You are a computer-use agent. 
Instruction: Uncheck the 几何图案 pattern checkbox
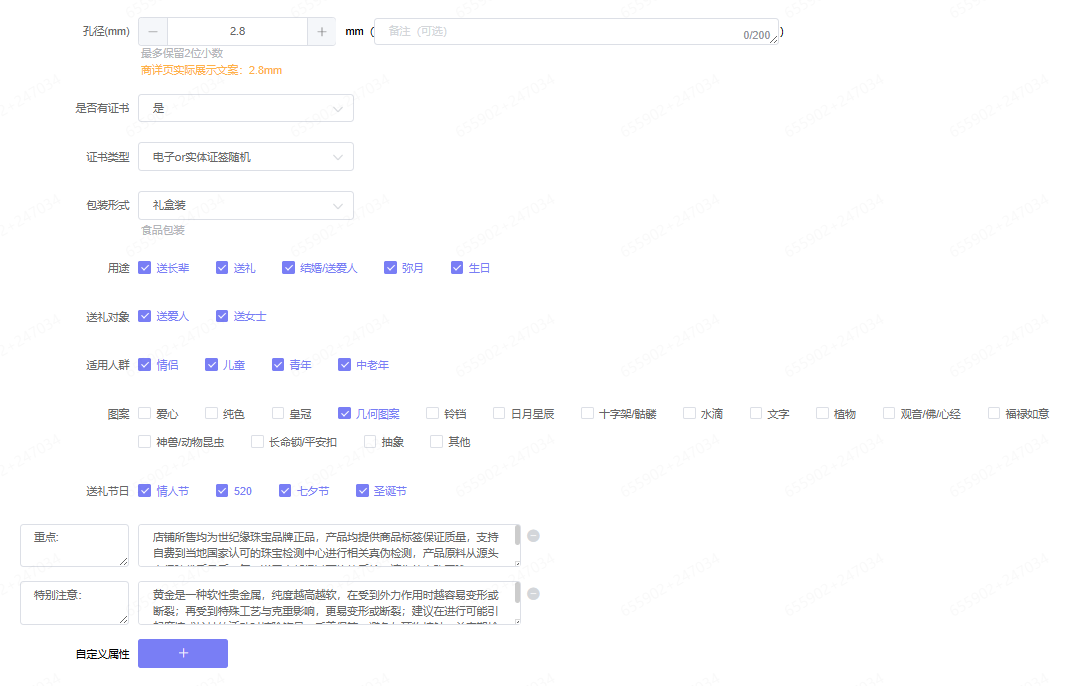pos(344,413)
